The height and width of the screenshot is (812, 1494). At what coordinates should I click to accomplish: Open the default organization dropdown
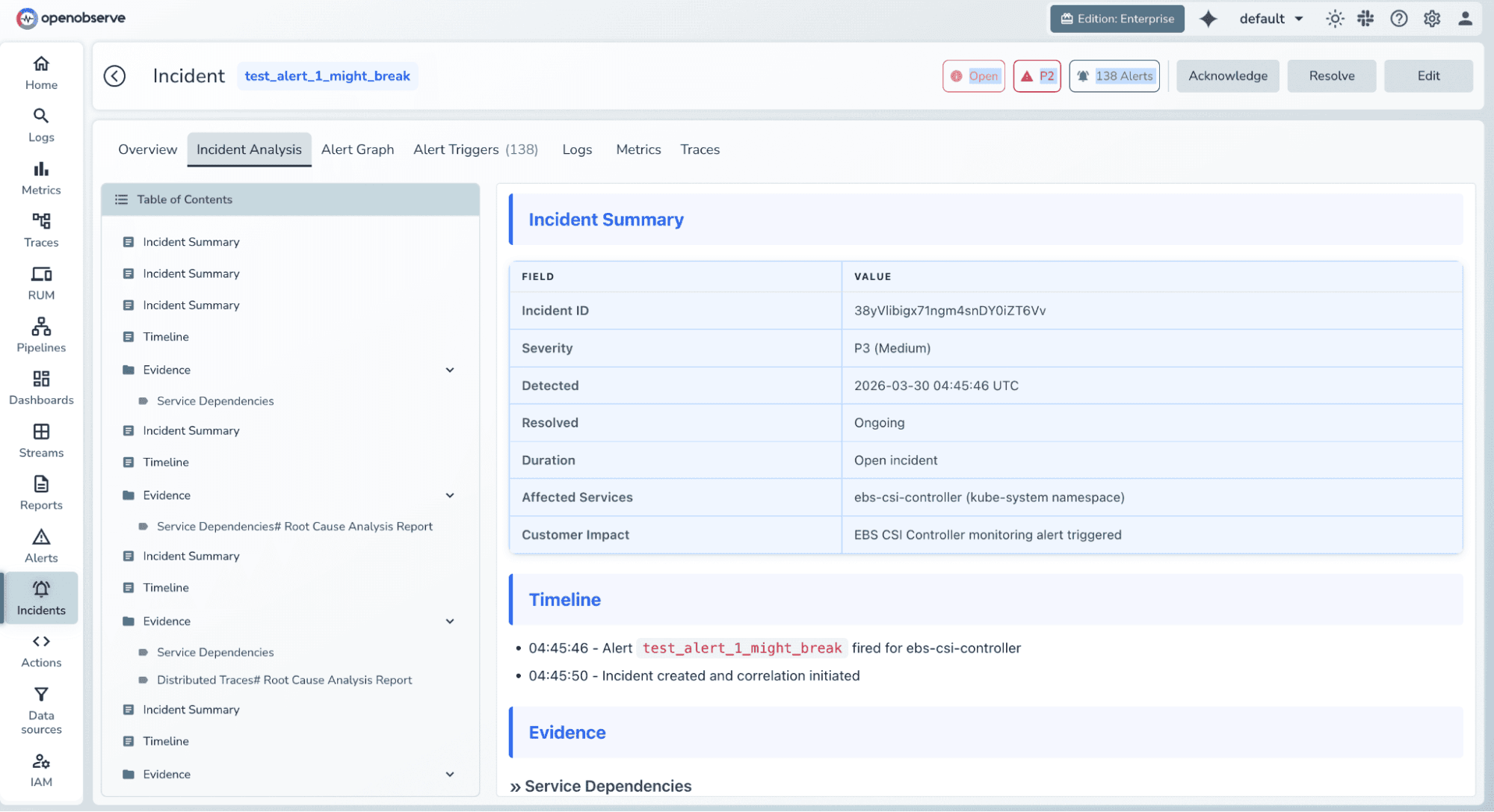pyautogui.click(x=1271, y=18)
